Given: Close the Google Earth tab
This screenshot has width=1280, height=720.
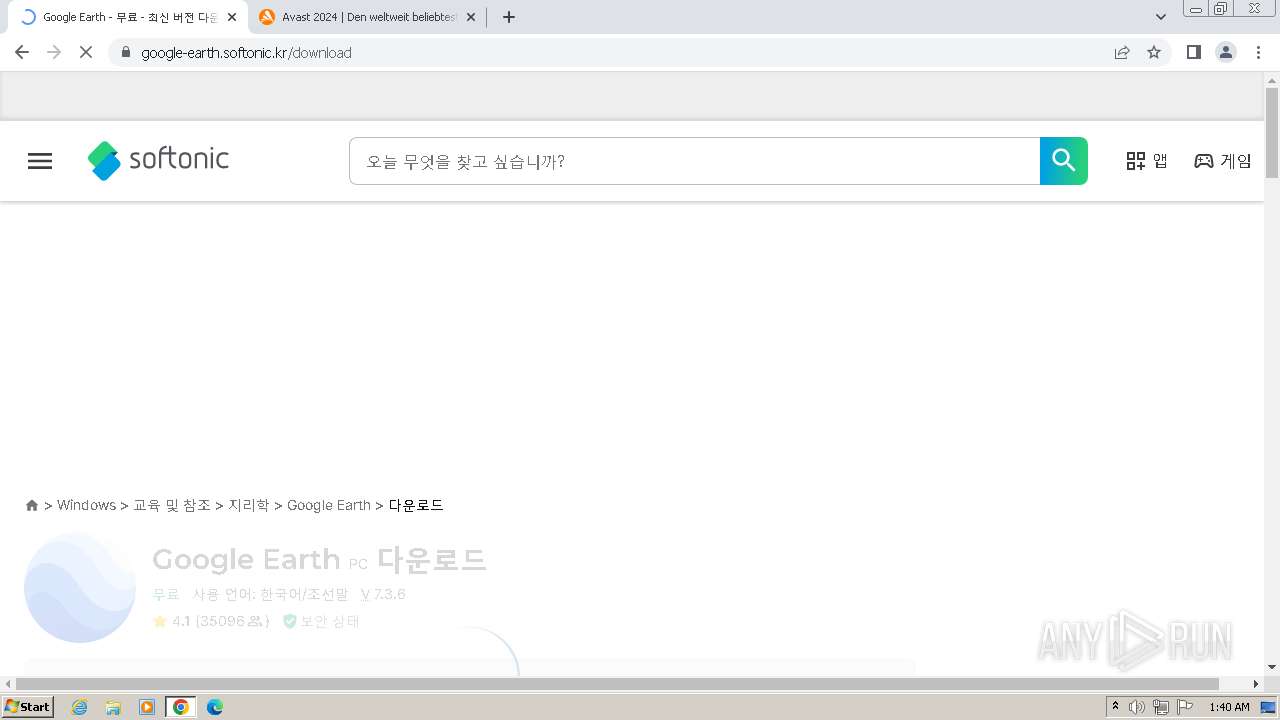Looking at the screenshot, I should click(x=232, y=17).
